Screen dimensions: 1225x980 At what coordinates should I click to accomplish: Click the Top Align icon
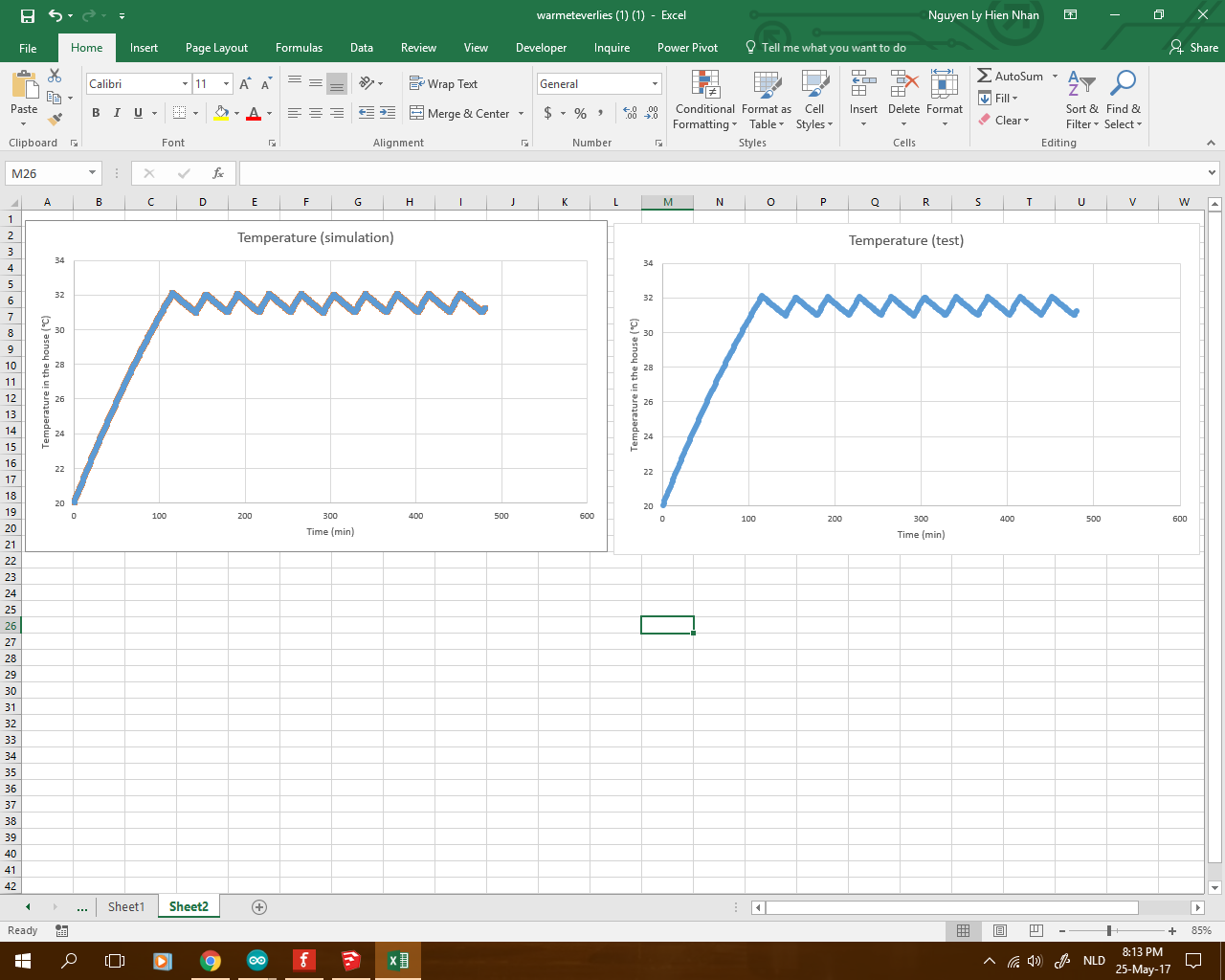click(x=295, y=84)
